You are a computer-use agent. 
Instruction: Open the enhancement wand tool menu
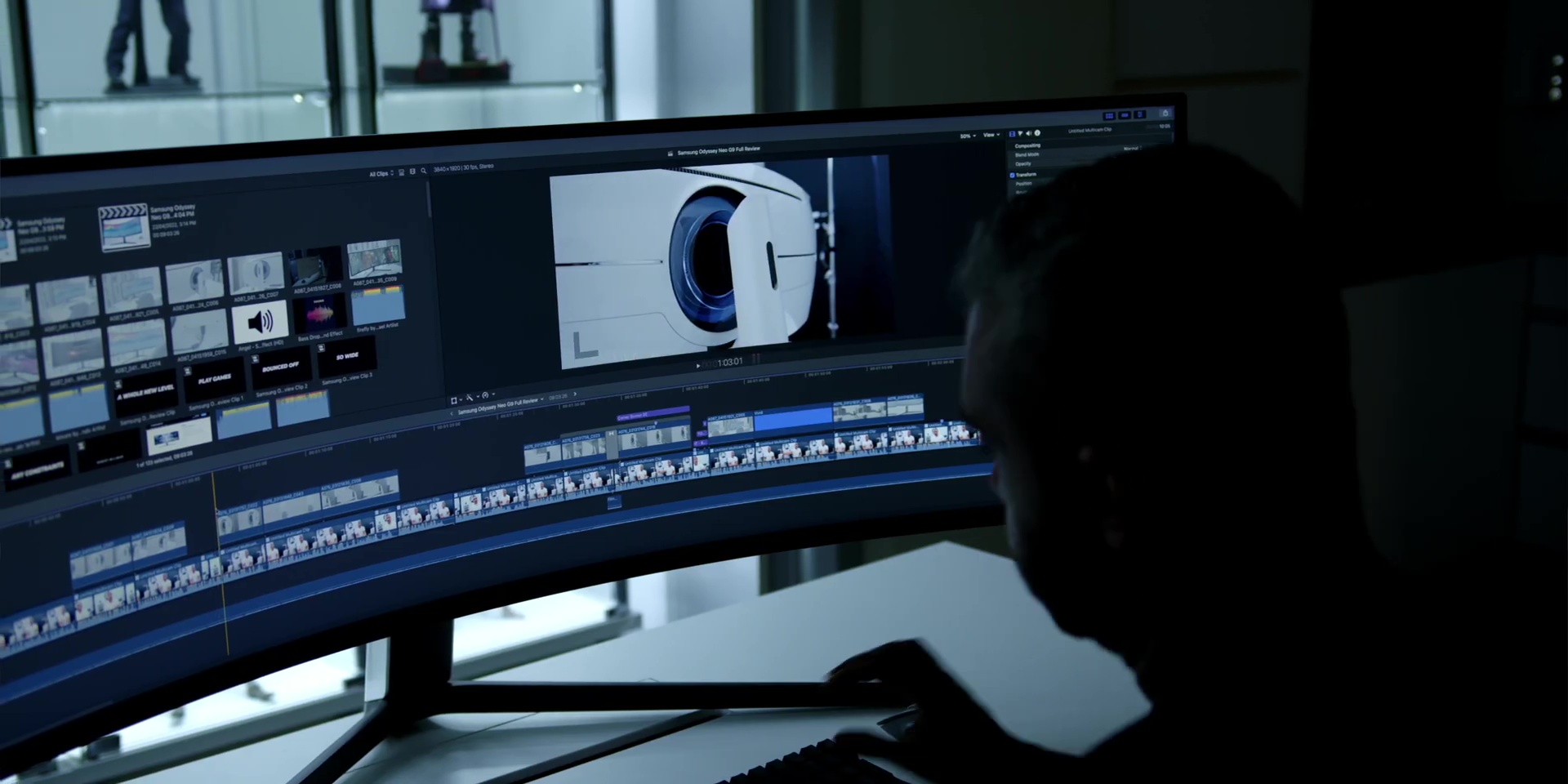471,397
